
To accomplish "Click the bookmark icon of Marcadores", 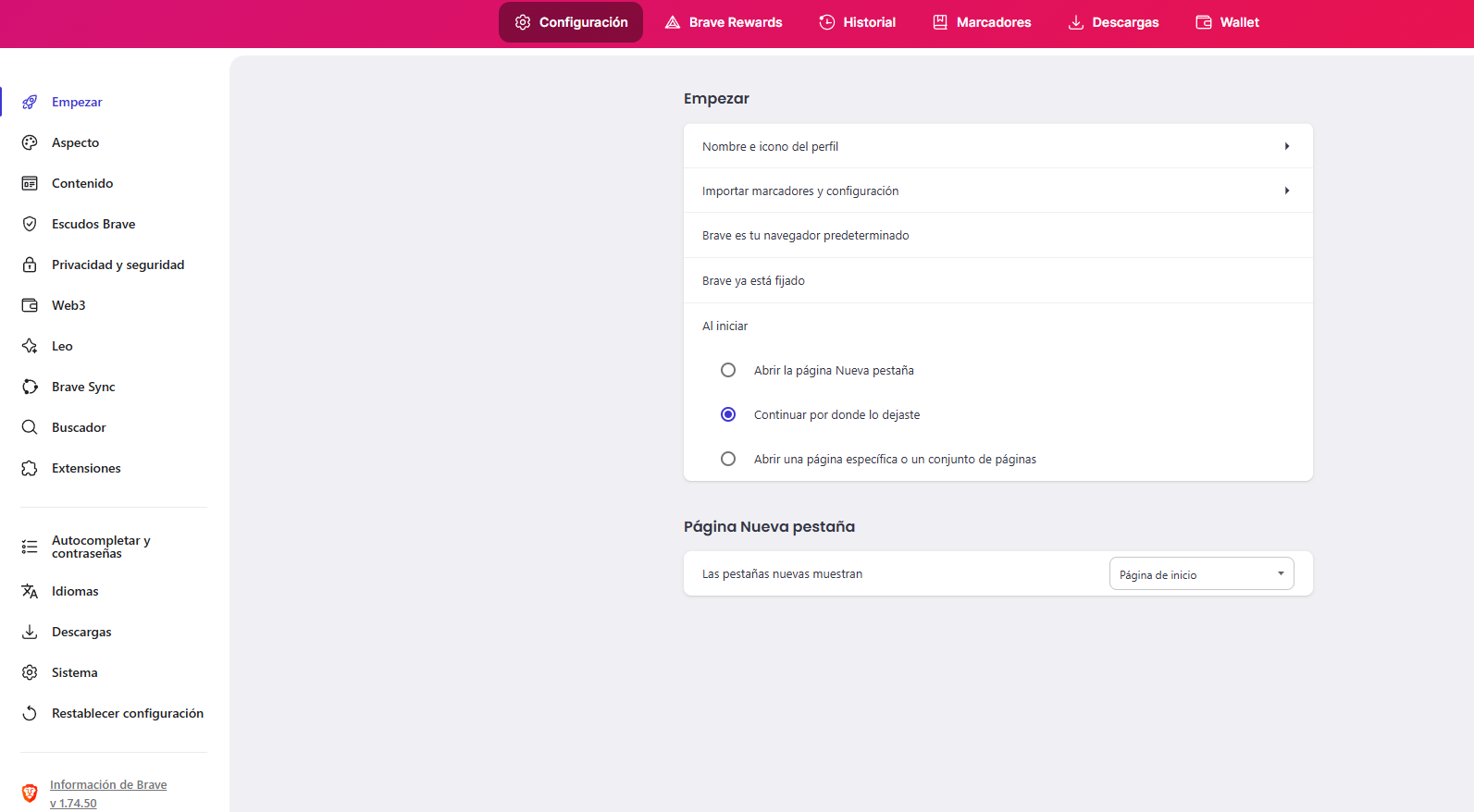I will coord(940,22).
